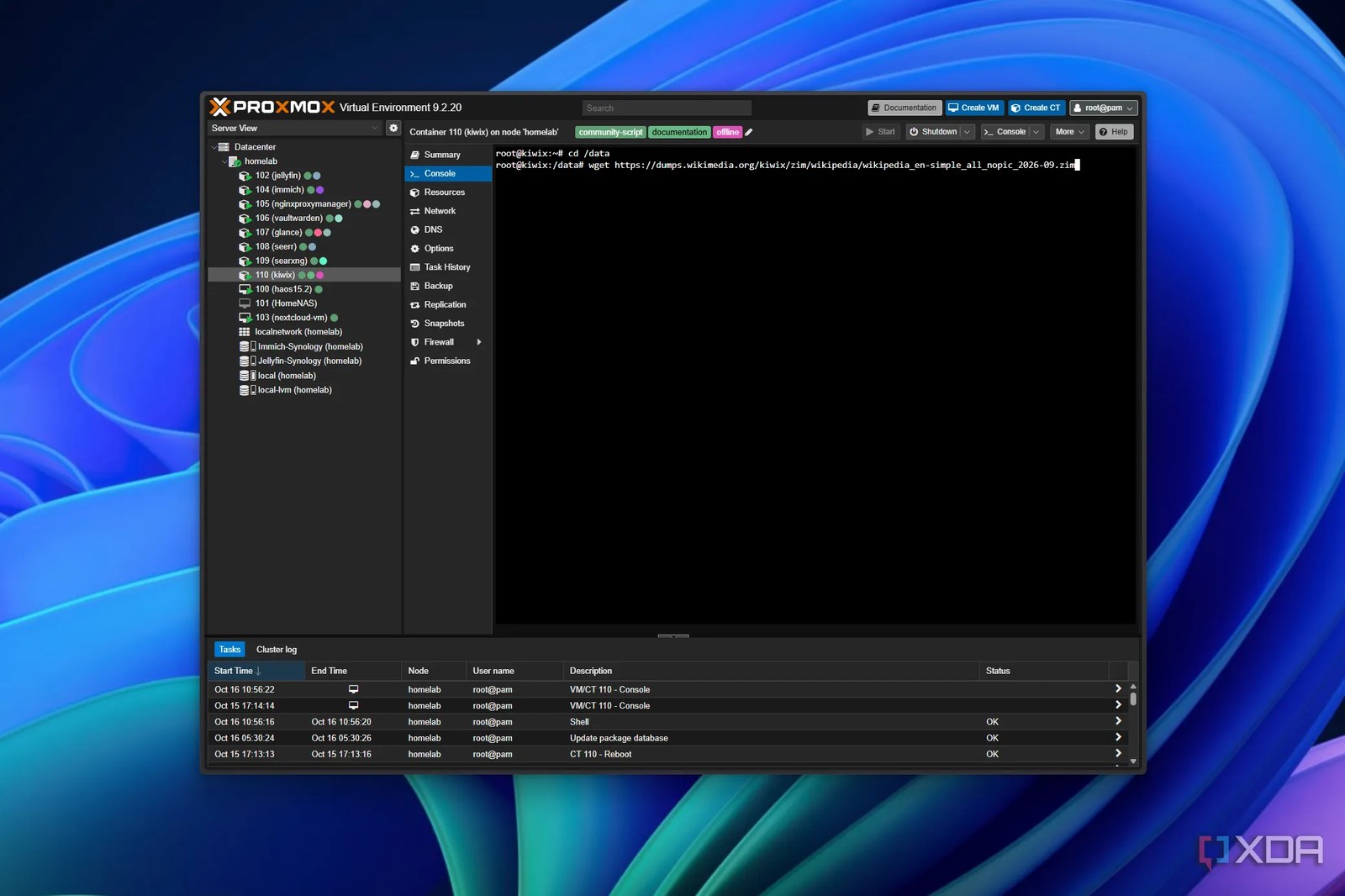Switch to the Tasks tab
Viewport: 1345px width, 896px height.
tap(229, 650)
